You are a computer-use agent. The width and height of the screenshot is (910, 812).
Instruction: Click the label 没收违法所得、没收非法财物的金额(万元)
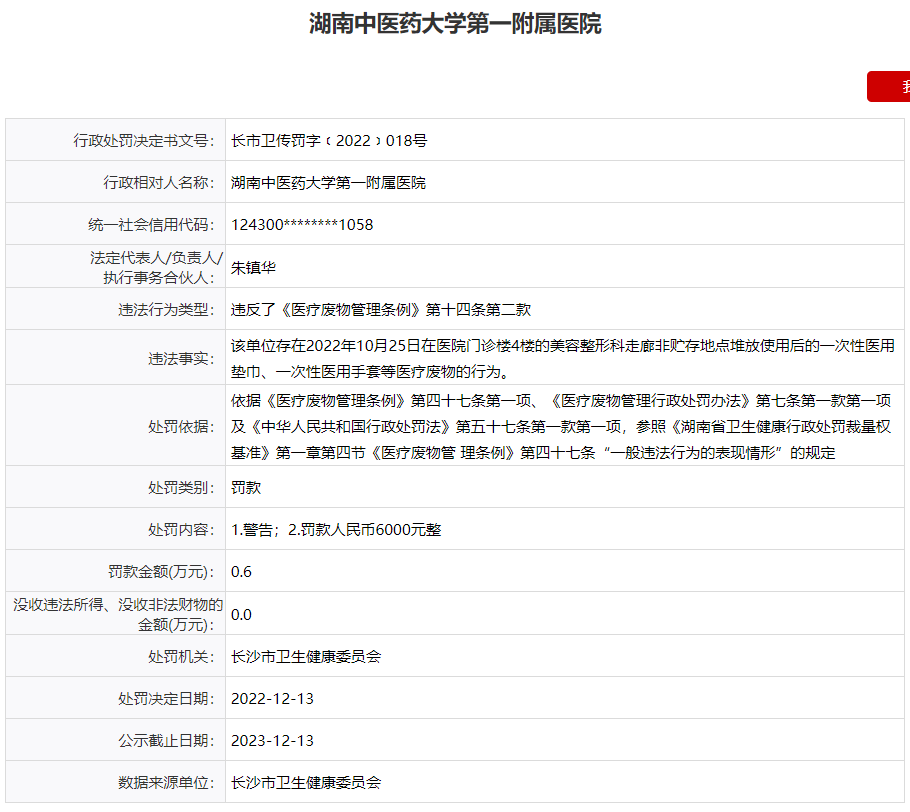(118, 614)
